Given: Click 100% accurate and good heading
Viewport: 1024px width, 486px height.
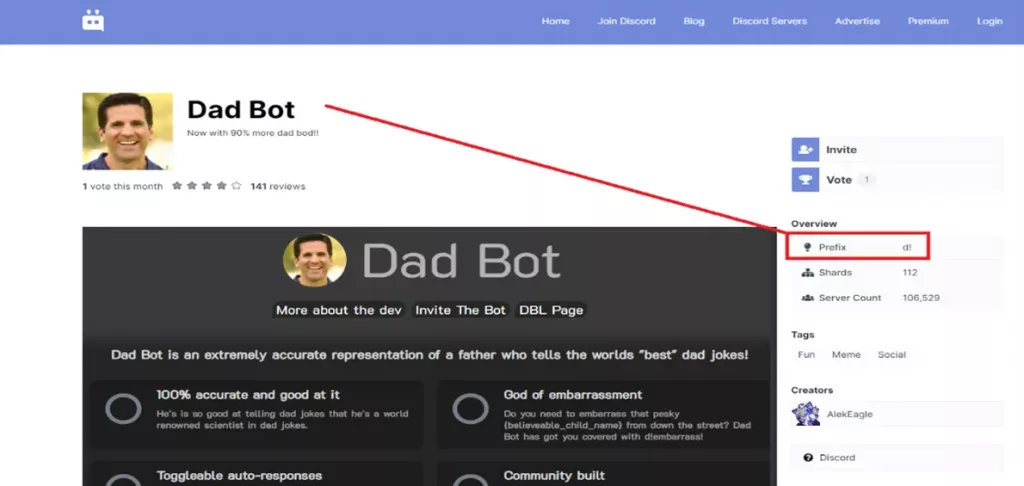Looking at the screenshot, I should click(x=248, y=395).
